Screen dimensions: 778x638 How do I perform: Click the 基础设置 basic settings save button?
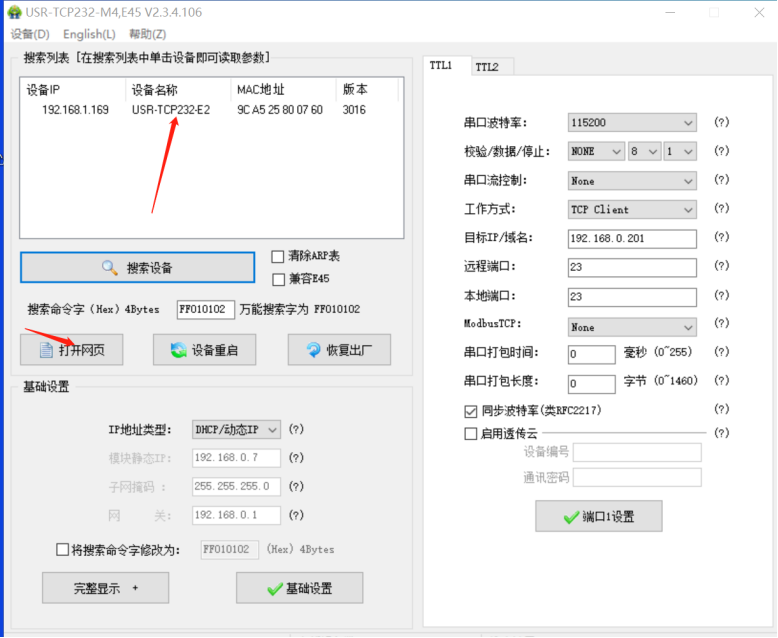point(299,588)
